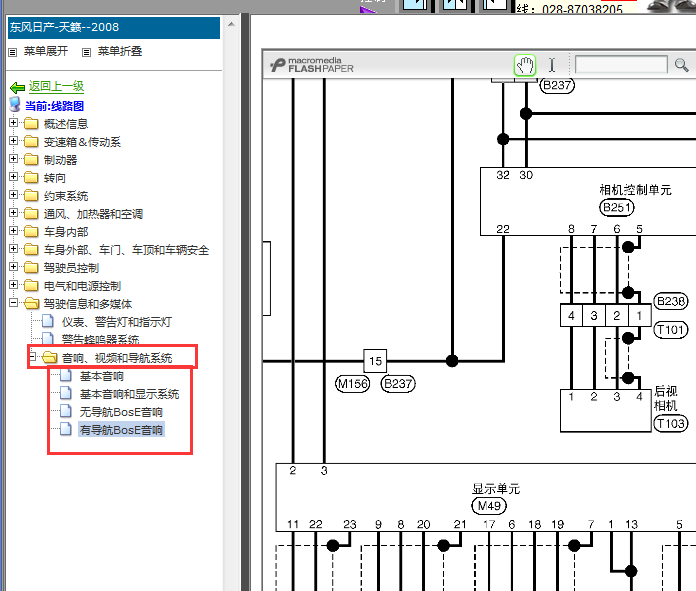Click the page icon beside 有导航BosE音响
This screenshot has height=591, width=696.
[66, 429]
